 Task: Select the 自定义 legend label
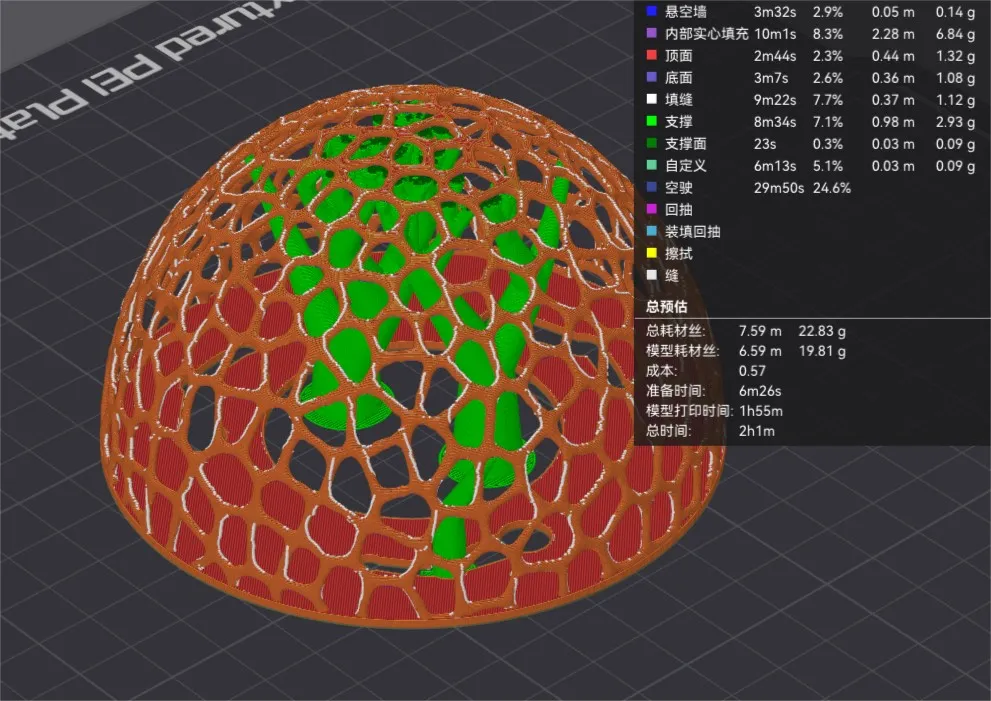tap(686, 166)
